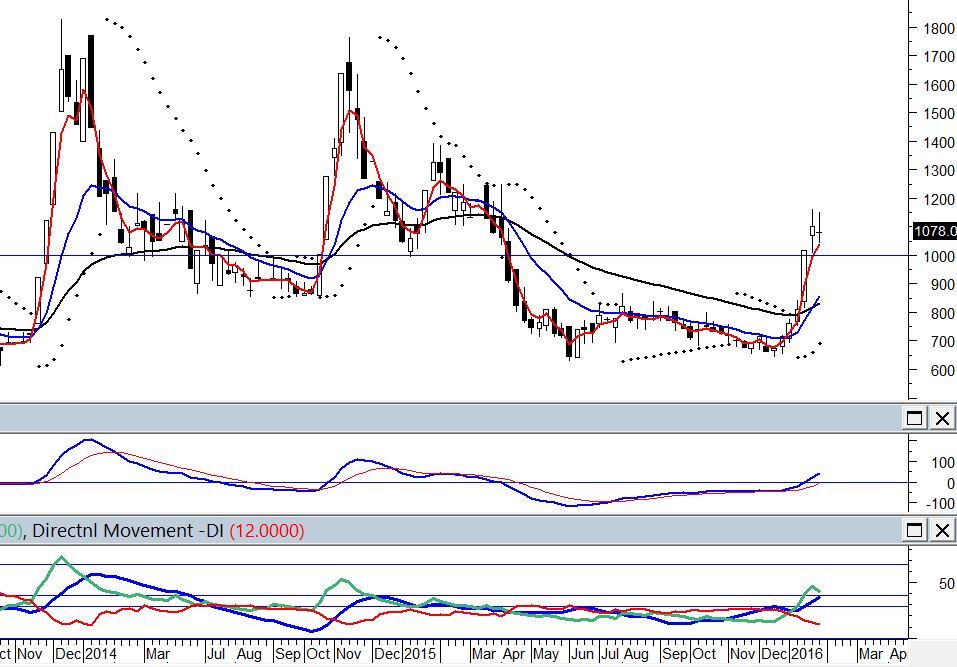The image size is (957, 667).
Task: Close the upper oscillator indicator panel
Action: pos(942,418)
